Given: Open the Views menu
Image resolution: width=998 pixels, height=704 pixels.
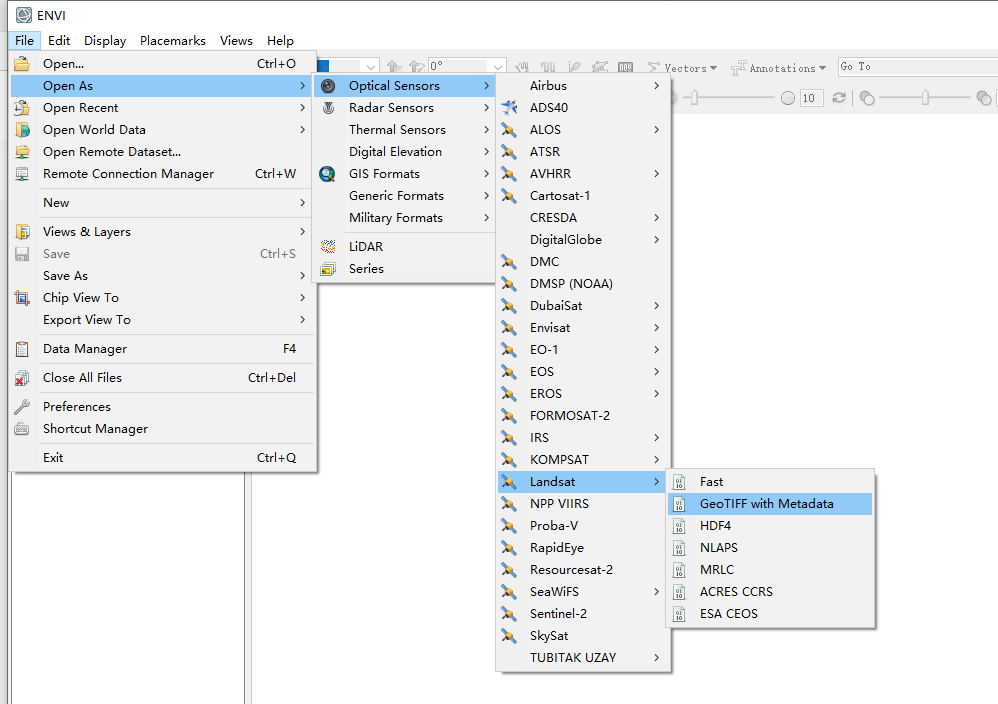Looking at the screenshot, I should [236, 41].
